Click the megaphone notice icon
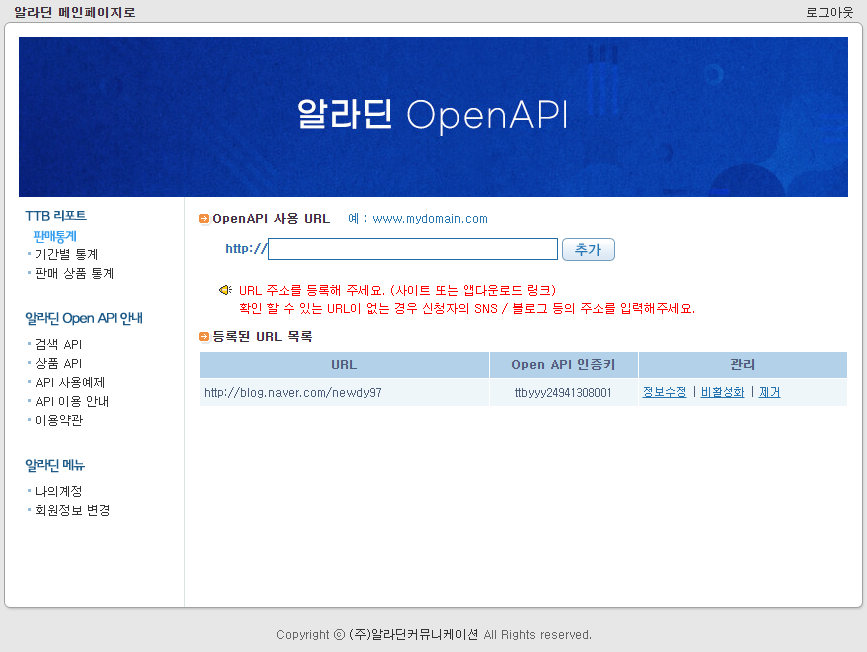867x652 pixels. tap(225, 290)
